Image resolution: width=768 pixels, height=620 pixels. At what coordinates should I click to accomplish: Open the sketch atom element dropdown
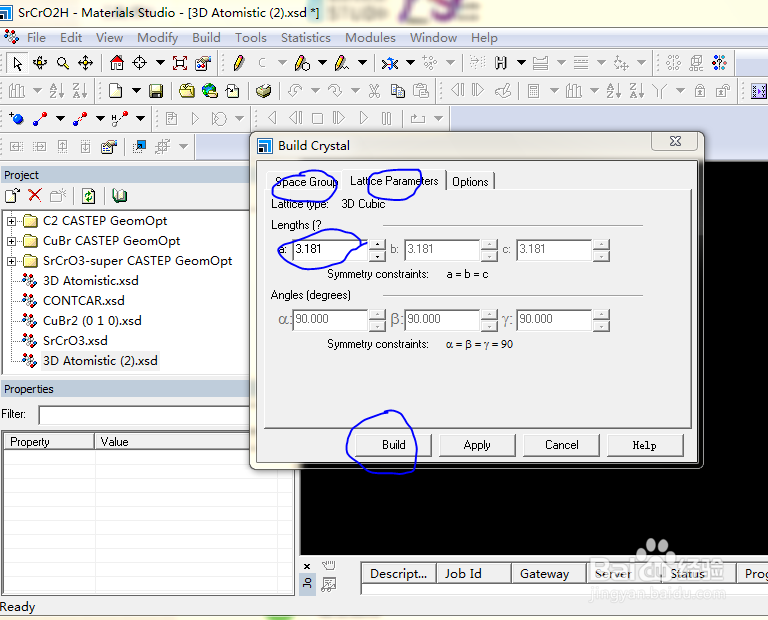click(x=282, y=63)
